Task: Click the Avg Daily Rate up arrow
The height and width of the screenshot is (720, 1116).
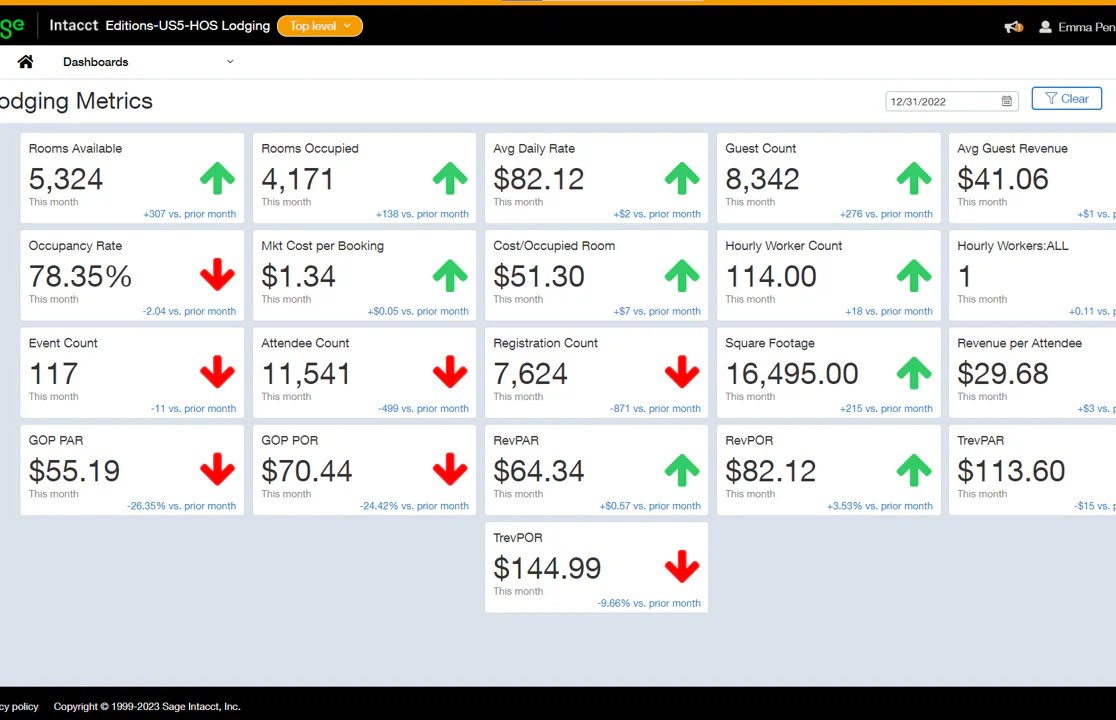Action: point(682,179)
